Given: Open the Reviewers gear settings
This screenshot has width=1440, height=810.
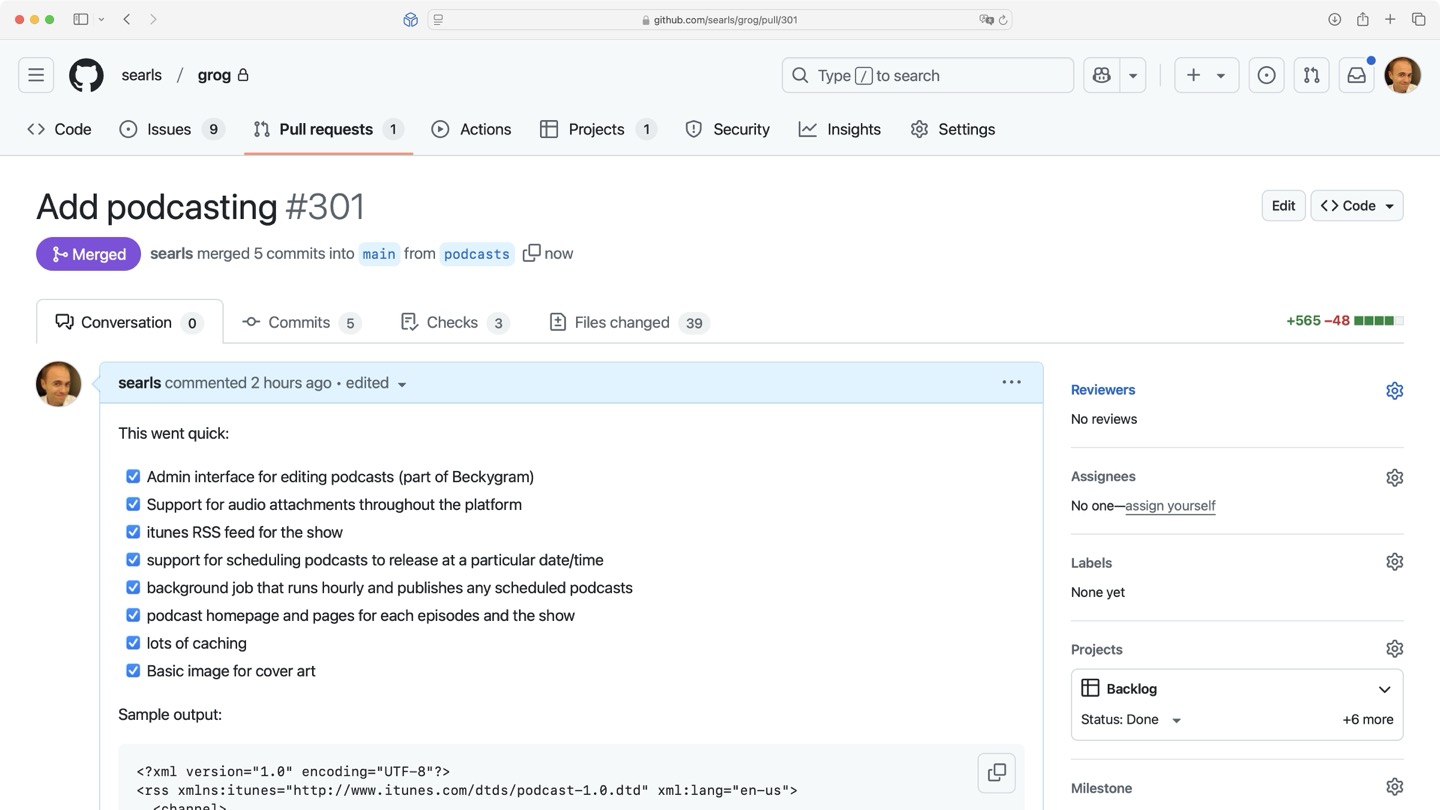Looking at the screenshot, I should pyautogui.click(x=1394, y=391).
